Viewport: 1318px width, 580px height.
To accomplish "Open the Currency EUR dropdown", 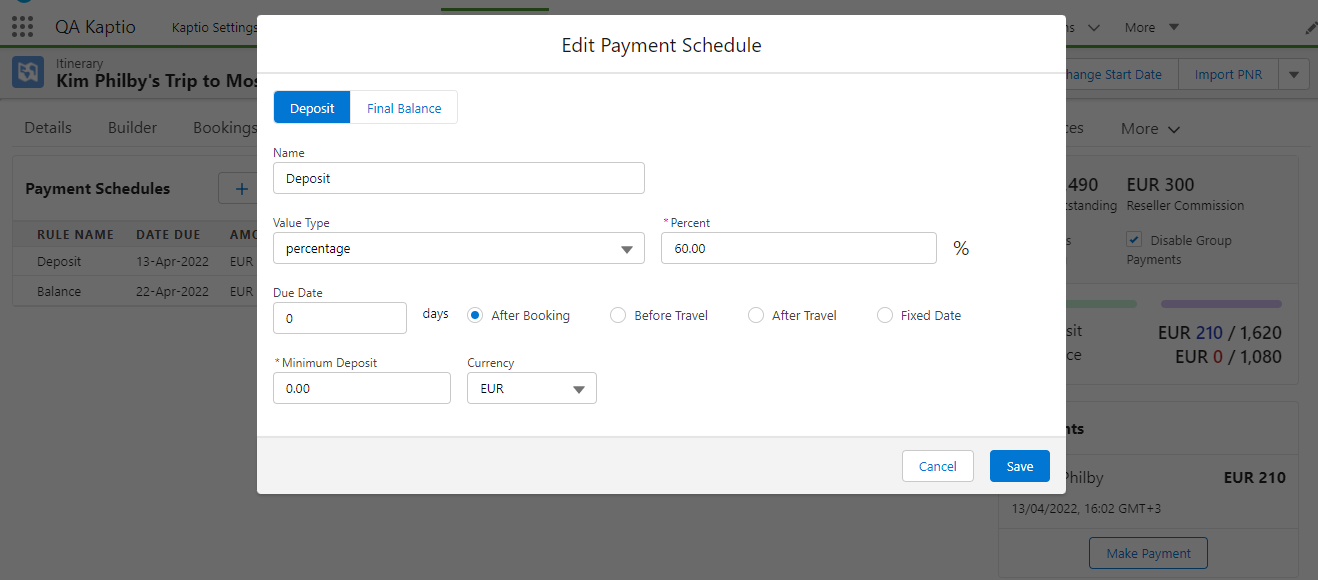I will [531, 388].
